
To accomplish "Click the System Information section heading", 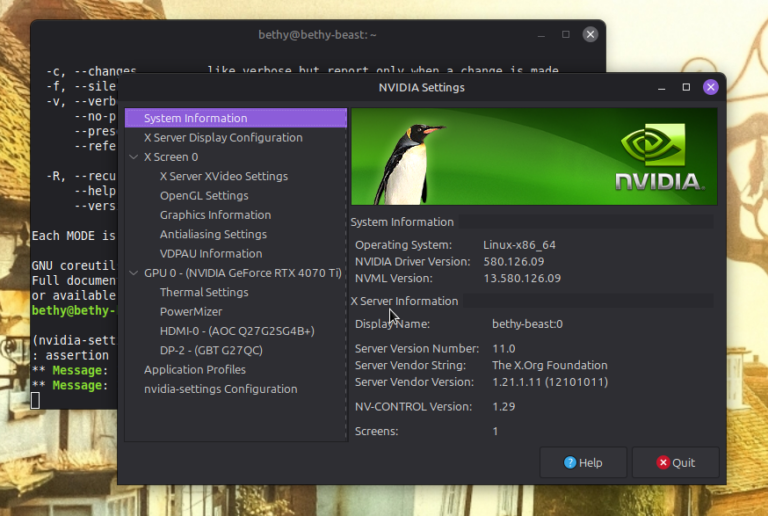I will [x=402, y=222].
